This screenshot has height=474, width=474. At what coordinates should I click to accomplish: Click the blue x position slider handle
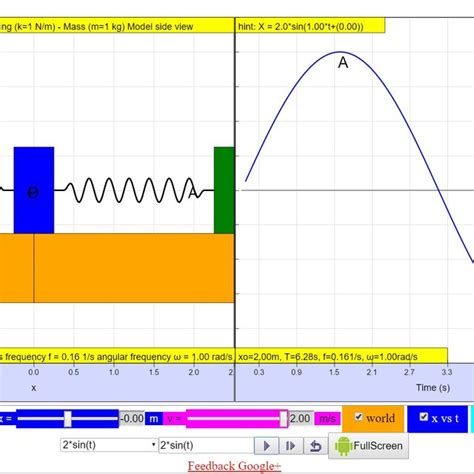[68, 419]
